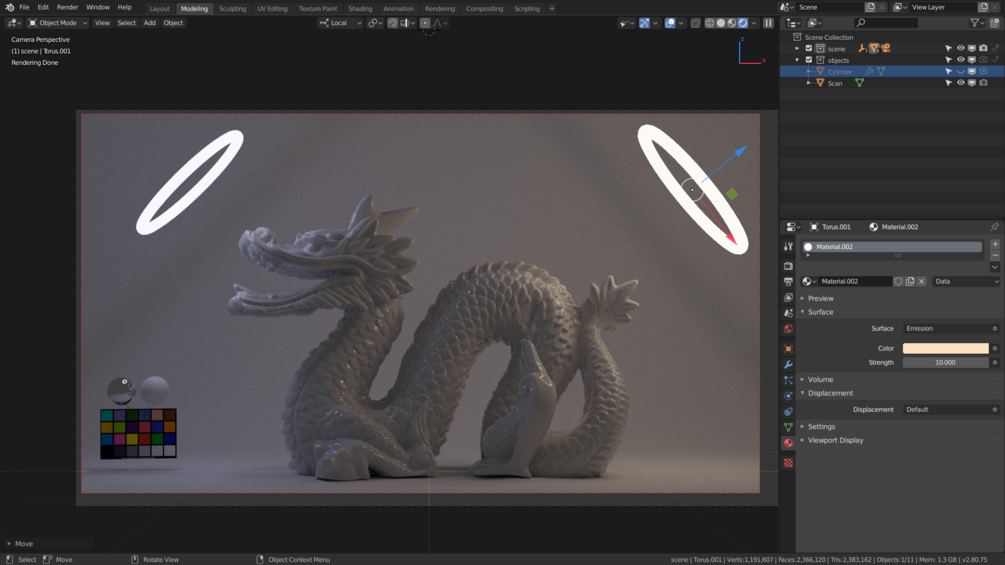Show the Cylinder object in viewport
Screen dimensions: 1005x565
tap(960, 72)
